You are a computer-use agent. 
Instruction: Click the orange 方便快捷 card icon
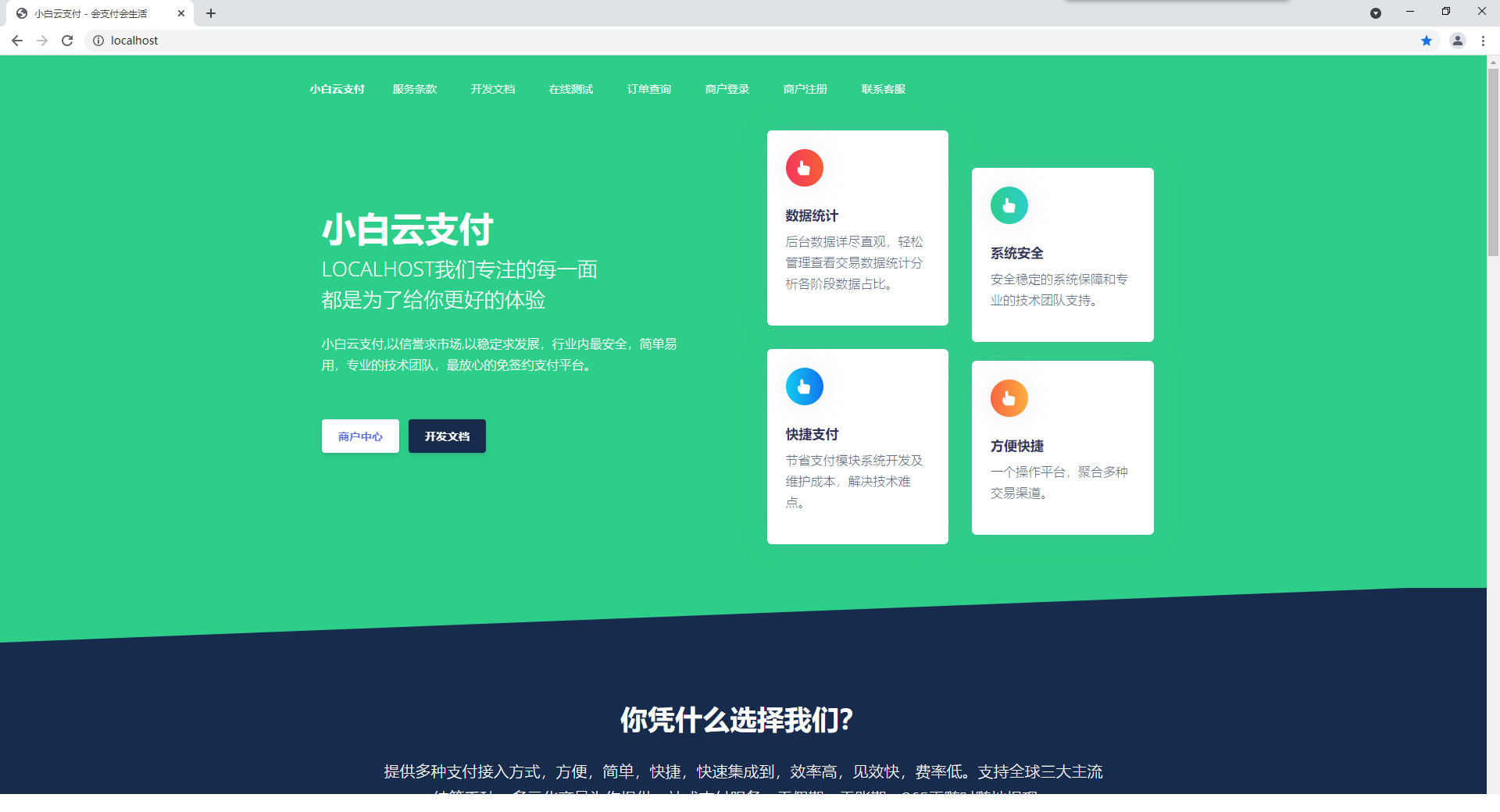(x=1009, y=398)
